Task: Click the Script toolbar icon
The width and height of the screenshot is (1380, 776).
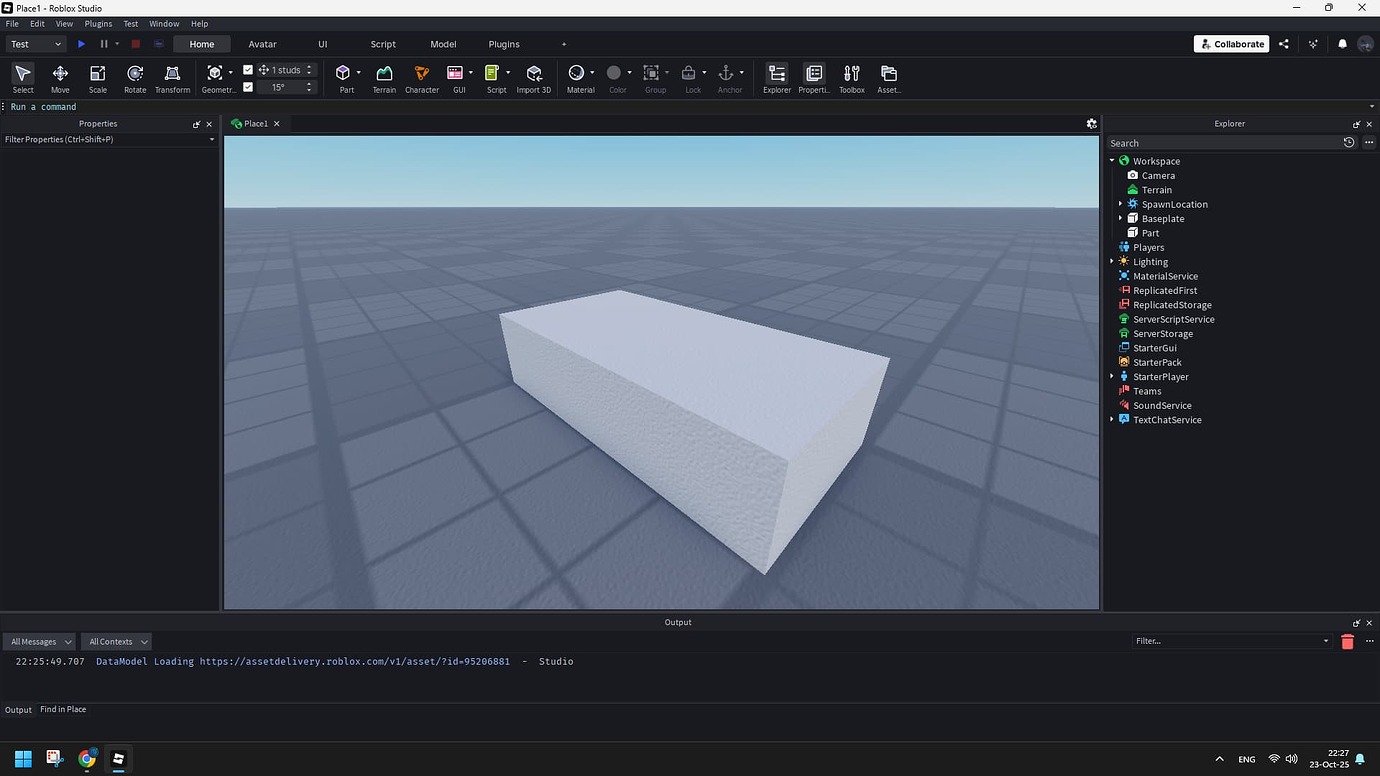Action: click(492, 74)
